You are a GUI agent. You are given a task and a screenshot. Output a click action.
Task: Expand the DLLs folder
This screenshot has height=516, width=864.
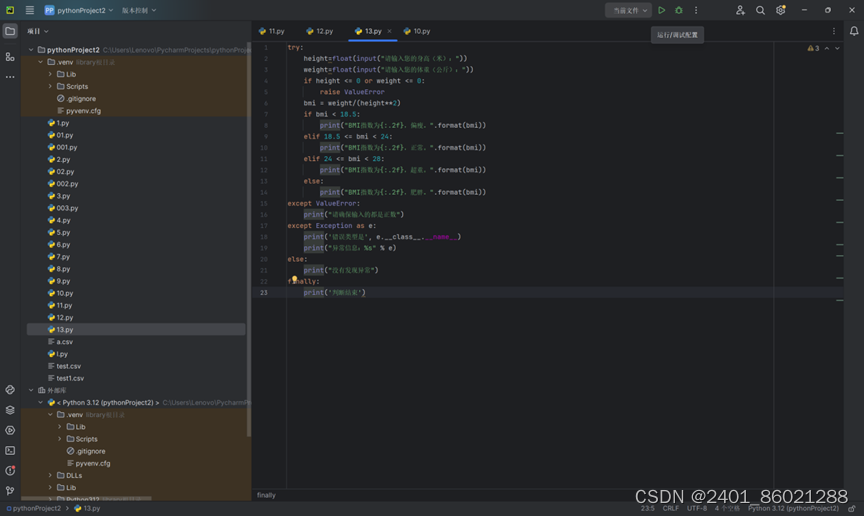coord(50,475)
